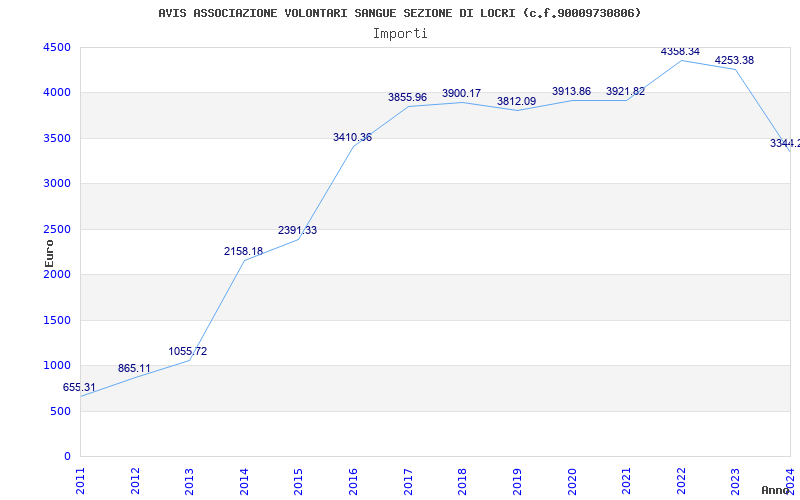Select the 4358.34 data label
The width and height of the screenshot is (800, 500).
click(680, 52)
